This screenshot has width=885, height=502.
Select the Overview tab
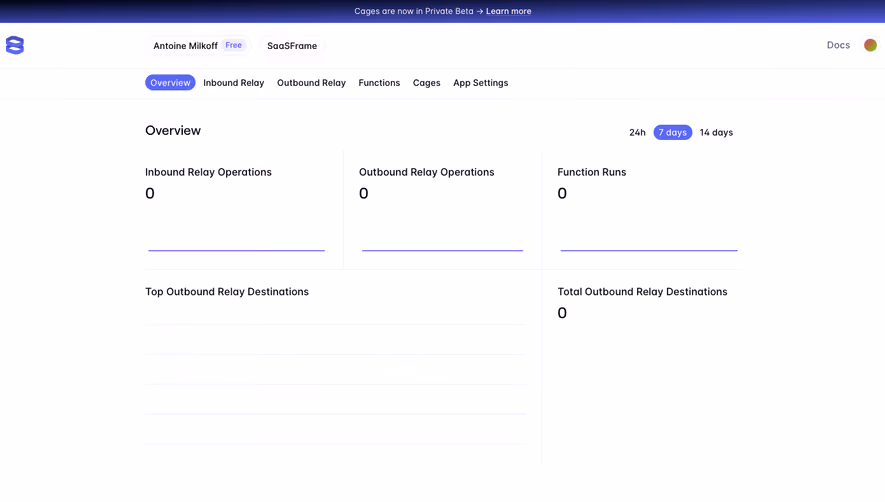(x=170, y=82)
